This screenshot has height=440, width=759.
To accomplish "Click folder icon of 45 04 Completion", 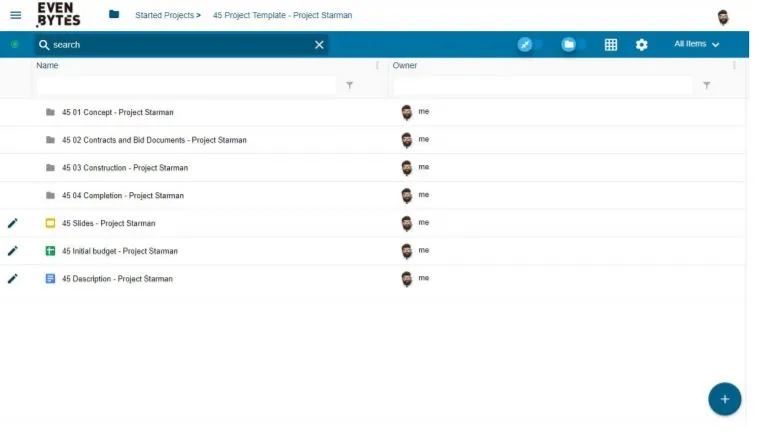I will point(50,196).
